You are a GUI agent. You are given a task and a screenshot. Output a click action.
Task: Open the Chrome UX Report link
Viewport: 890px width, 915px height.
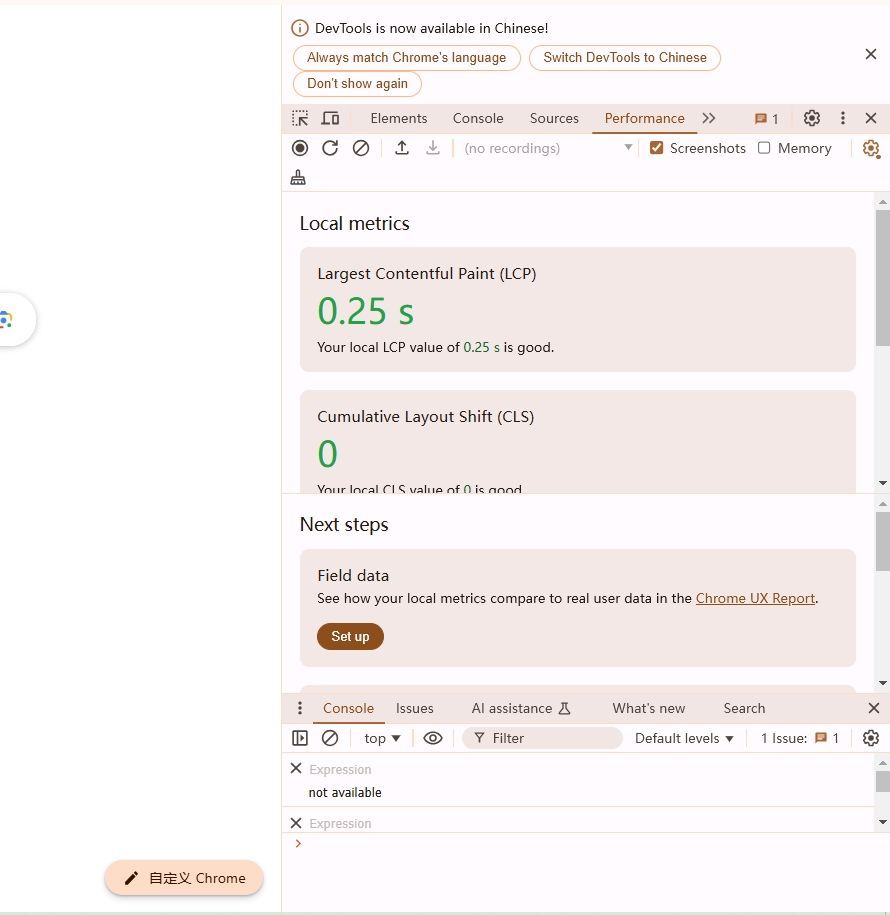click(755, 598)
